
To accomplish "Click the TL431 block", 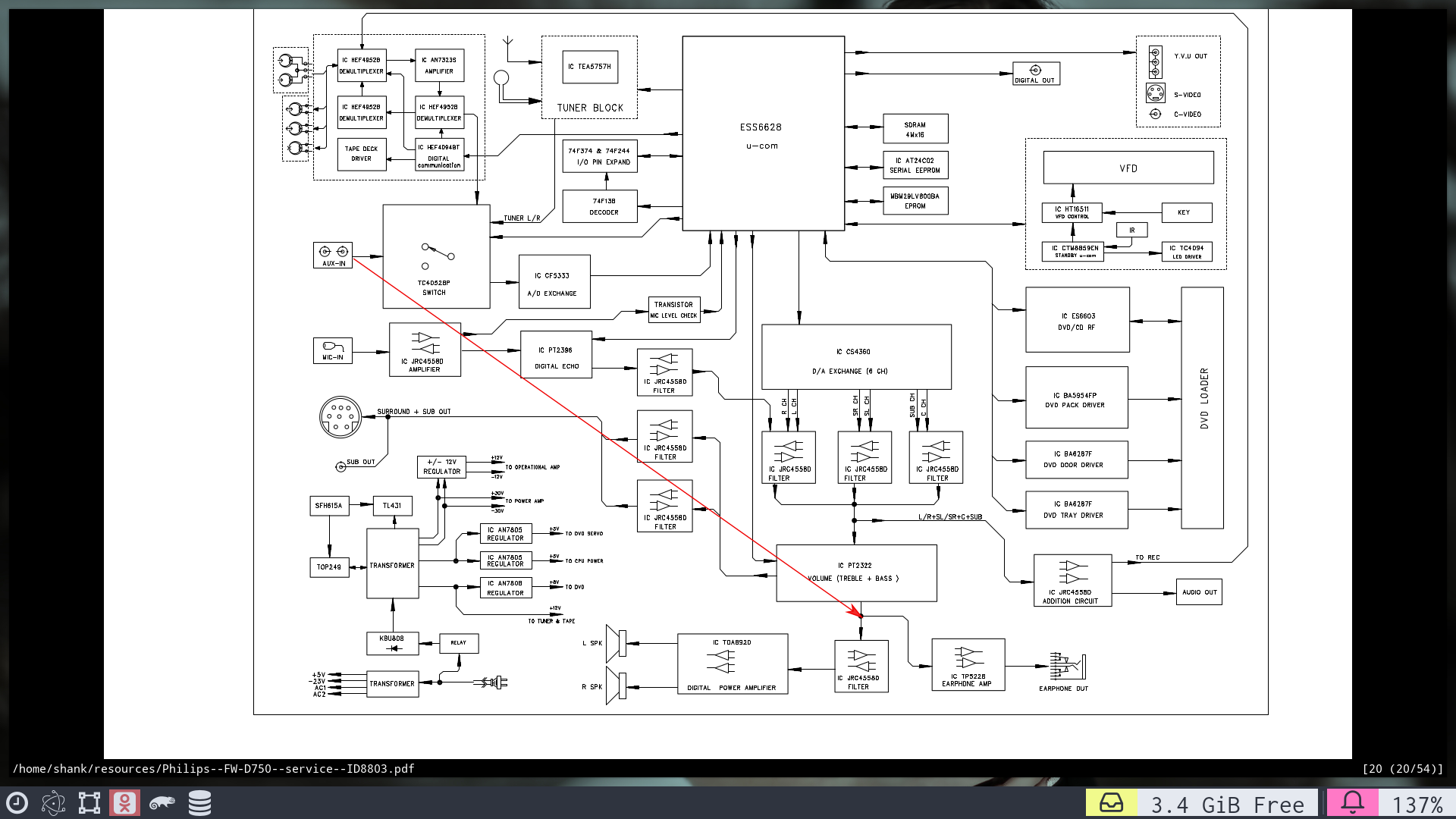I will tap(393, 506).
